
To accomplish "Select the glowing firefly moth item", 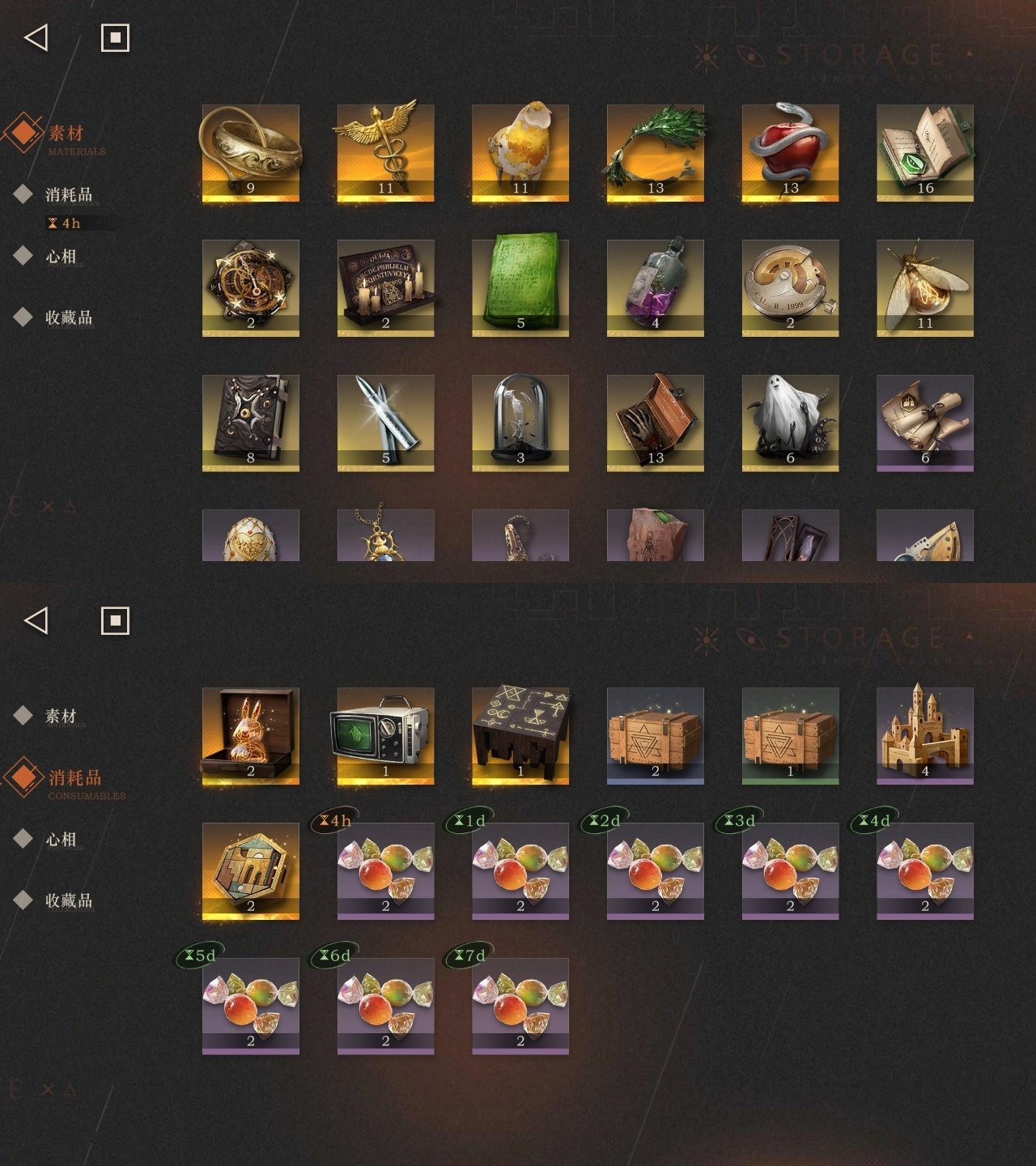I will coord(925,288).
